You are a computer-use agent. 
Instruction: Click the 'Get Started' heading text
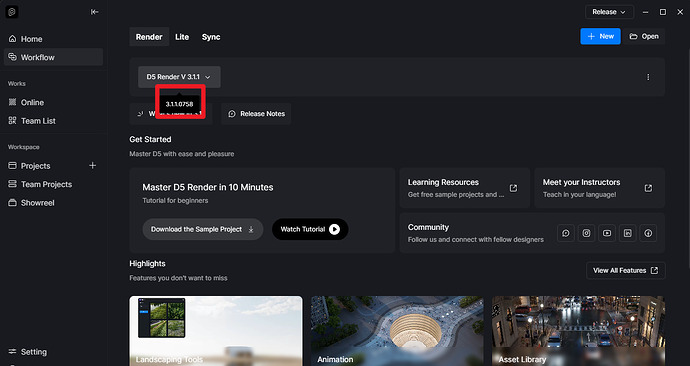point(150,139)
